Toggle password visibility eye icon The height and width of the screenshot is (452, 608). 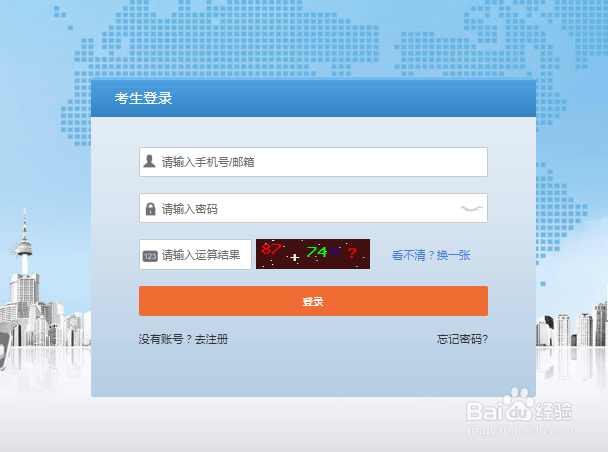472,209
